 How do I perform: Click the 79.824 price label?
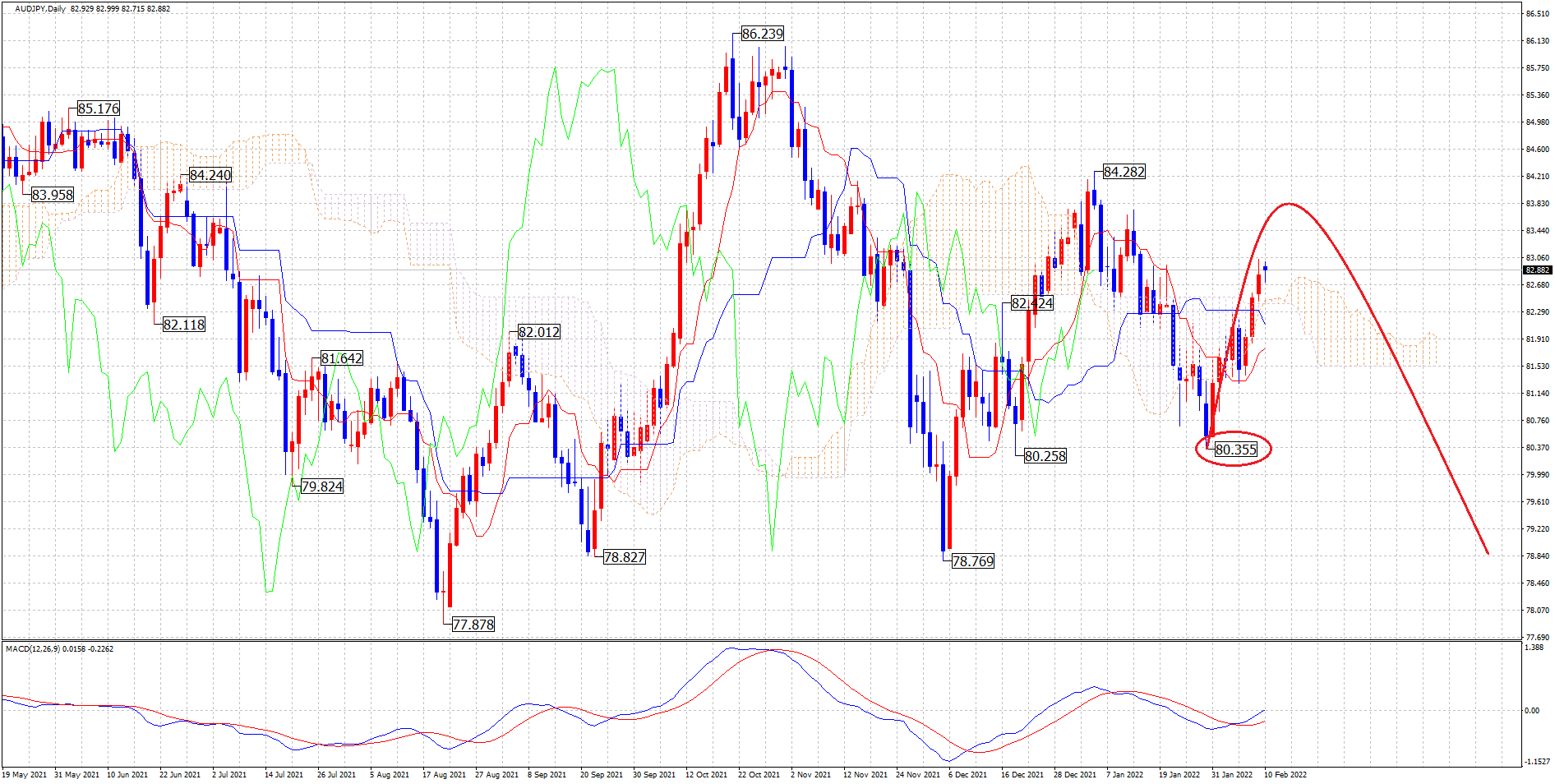[321, 487]
